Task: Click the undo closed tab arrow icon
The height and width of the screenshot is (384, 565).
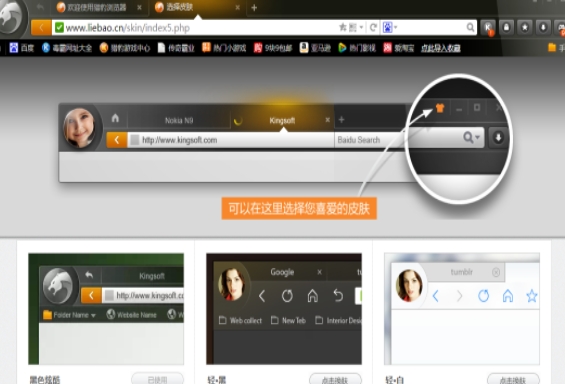Action: pos(40,7)
